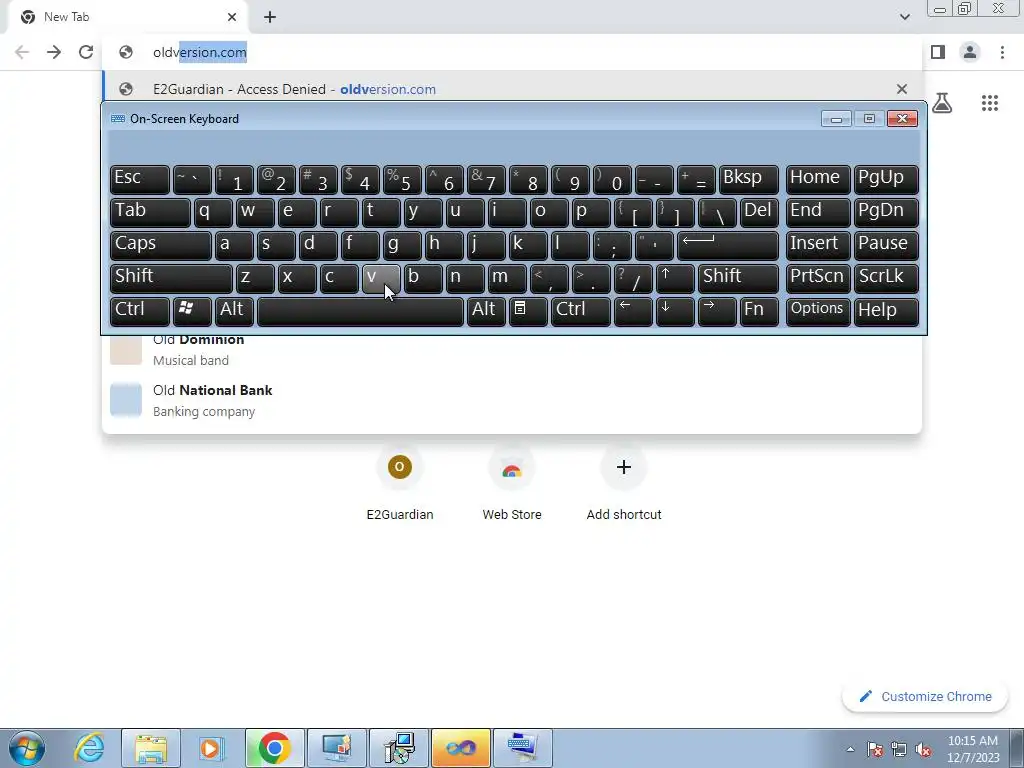Toggle the left Shift key on-screen
This screenshot has height=768, width=1024.
coord(171,278)
